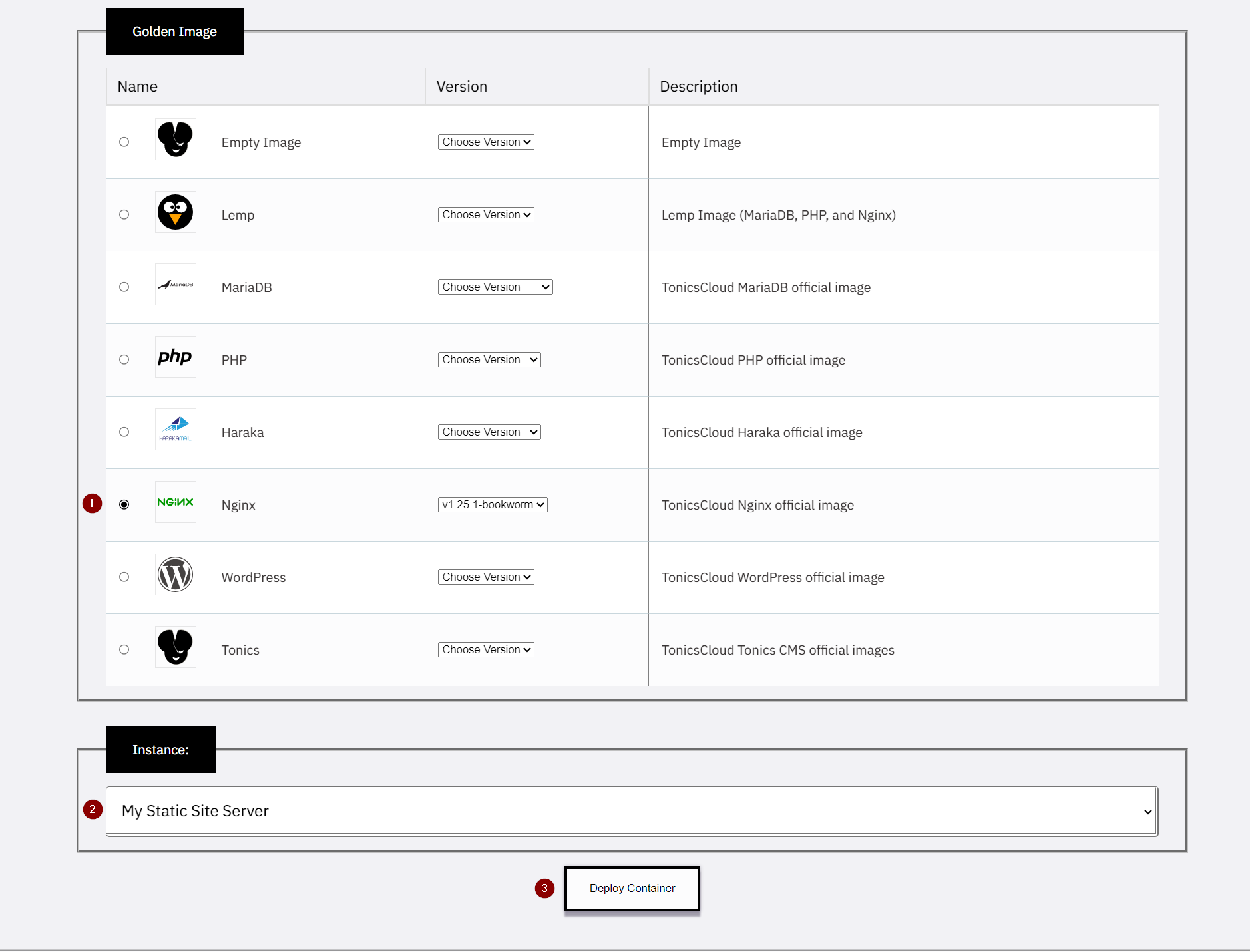Click the Empty Image logo icon
Viewport: 1250px width, 952px height.
(x=175, y=140)
